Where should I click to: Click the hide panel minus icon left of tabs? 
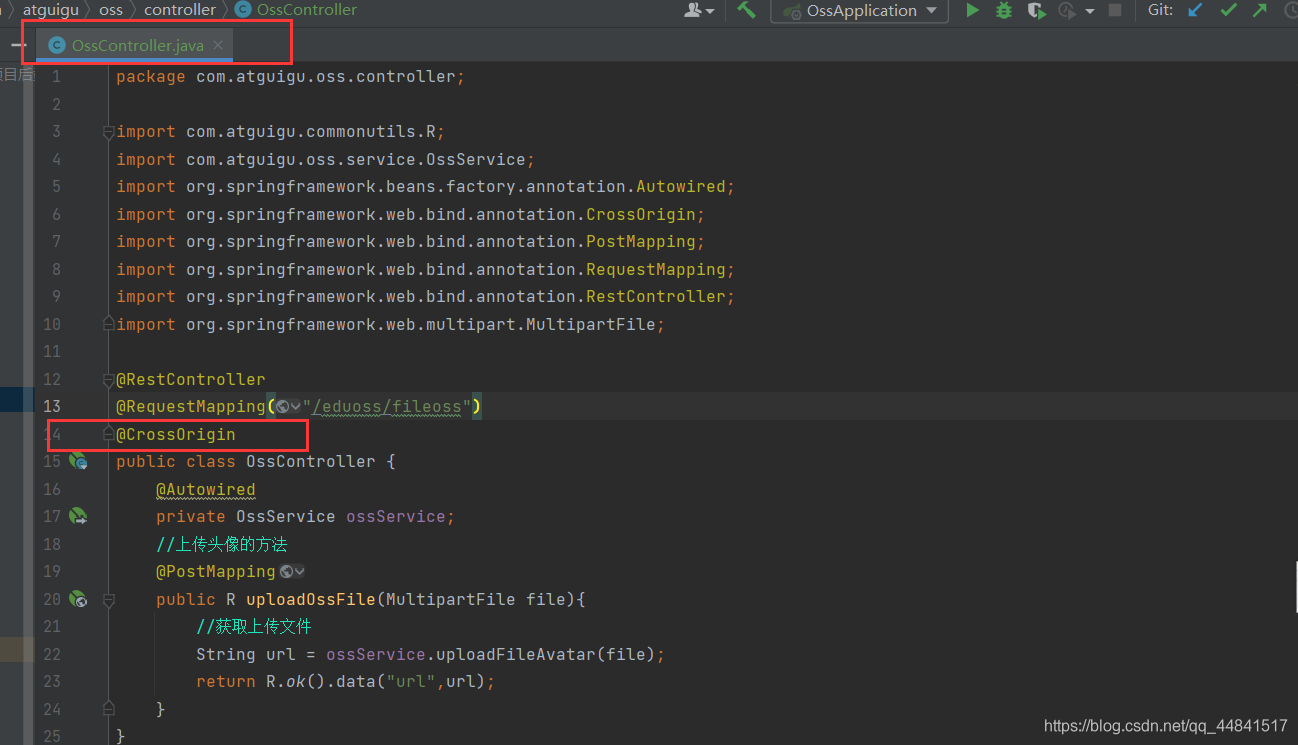18,46
